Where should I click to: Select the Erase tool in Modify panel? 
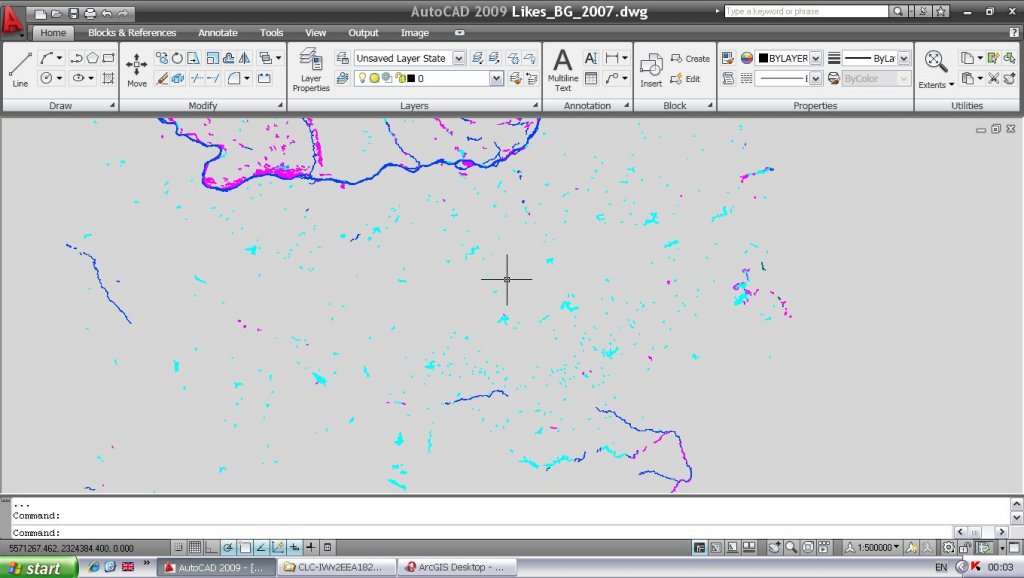(161, 78)
